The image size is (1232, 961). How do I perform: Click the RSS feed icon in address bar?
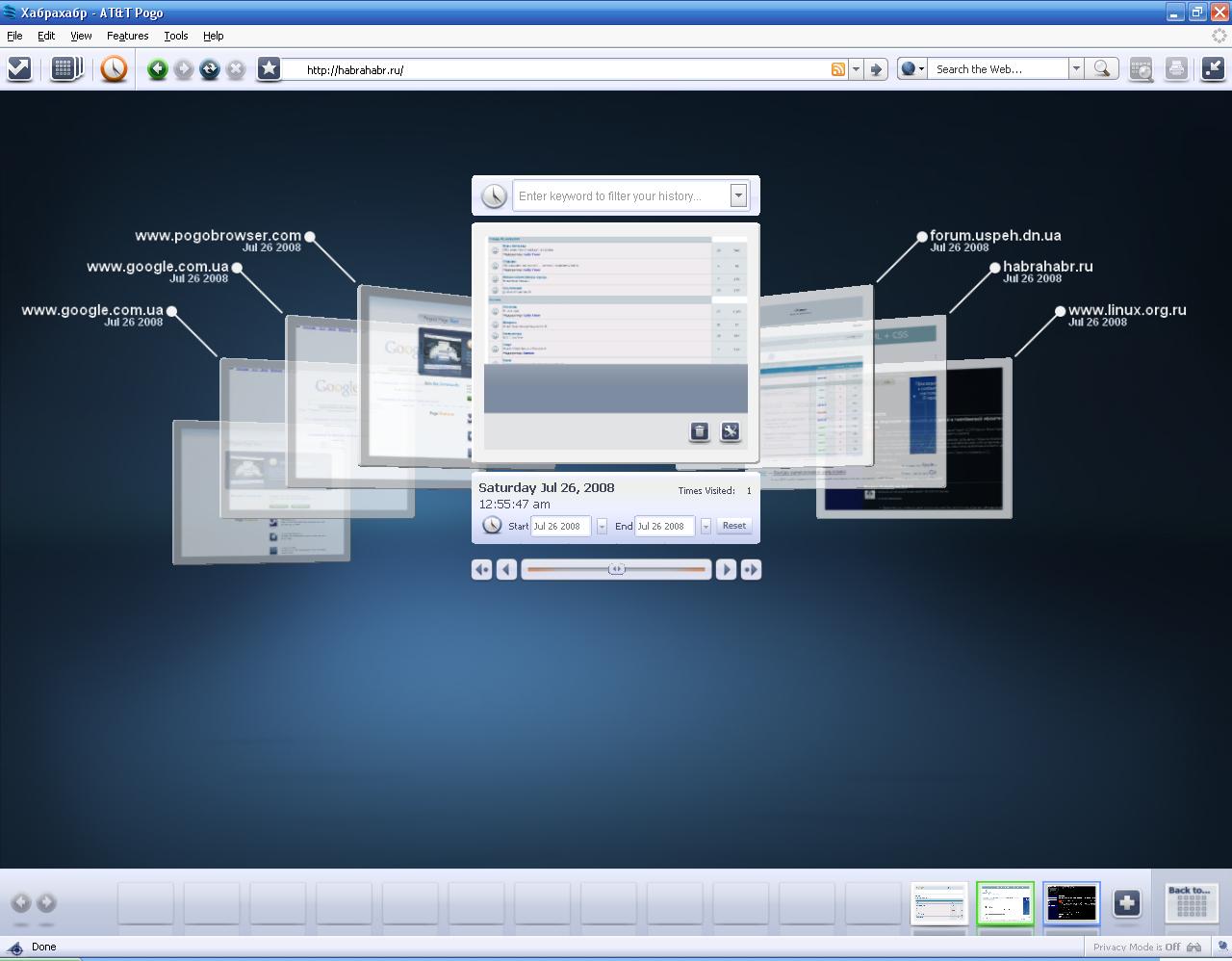838,69
